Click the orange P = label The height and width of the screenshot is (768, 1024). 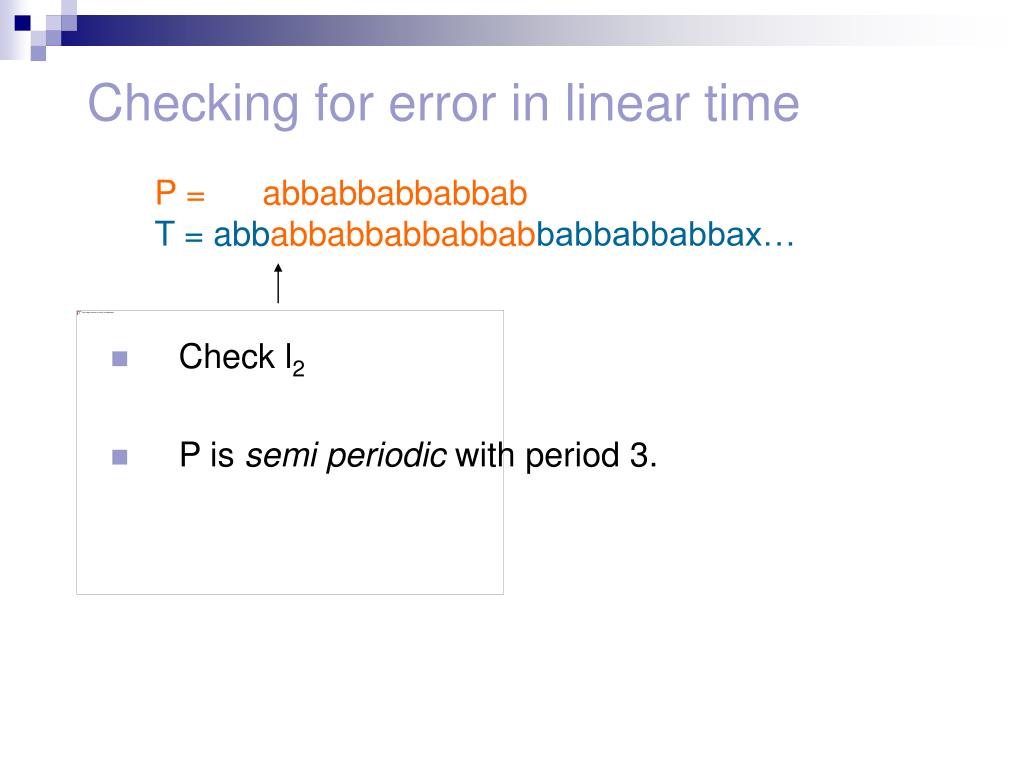(x=180, y=193)
